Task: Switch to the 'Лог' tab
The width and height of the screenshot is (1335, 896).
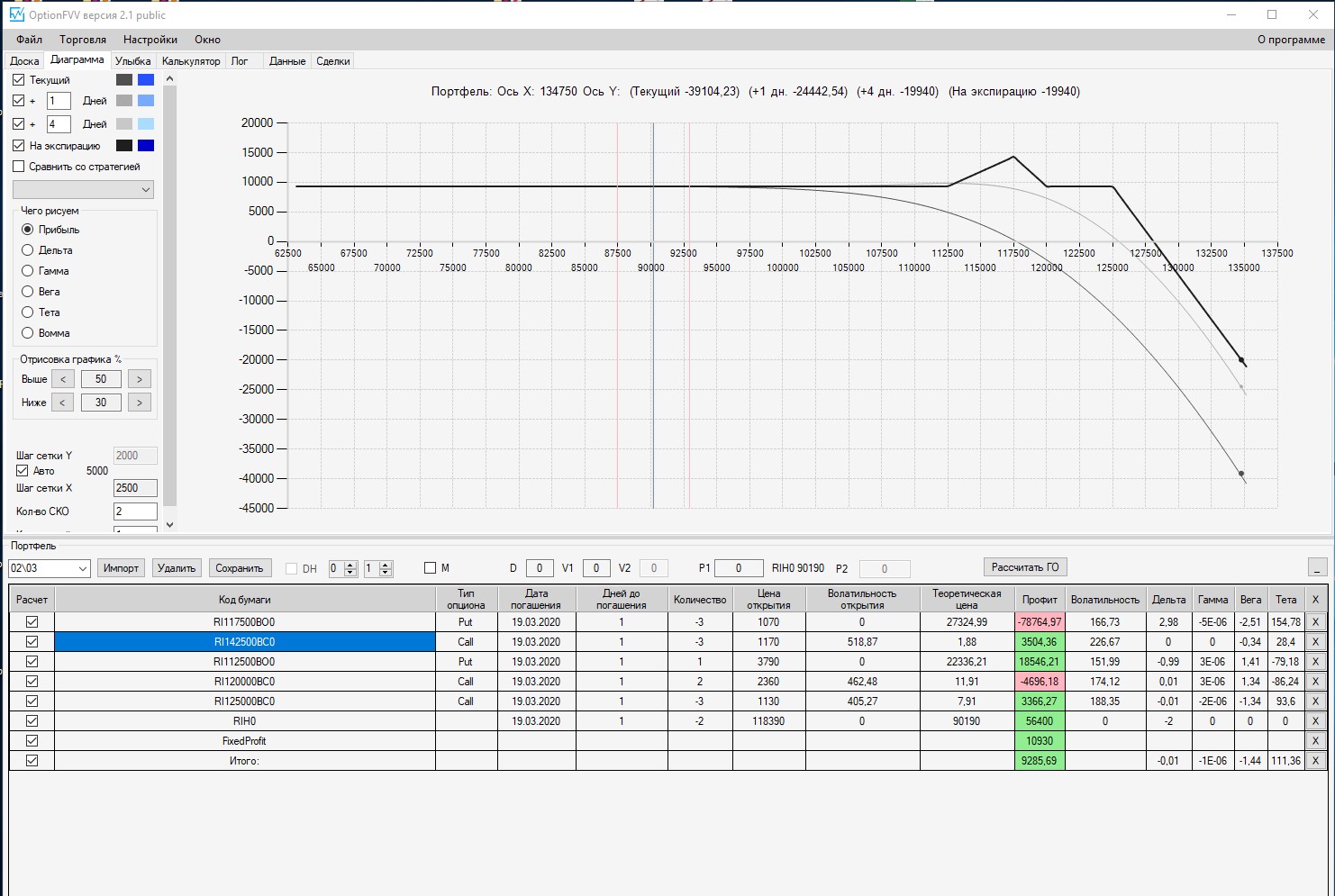Action: [240, 61]
